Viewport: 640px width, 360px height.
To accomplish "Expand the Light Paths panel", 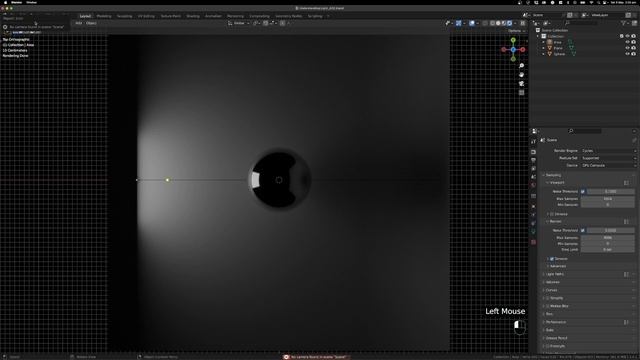I will click(554, 274).
